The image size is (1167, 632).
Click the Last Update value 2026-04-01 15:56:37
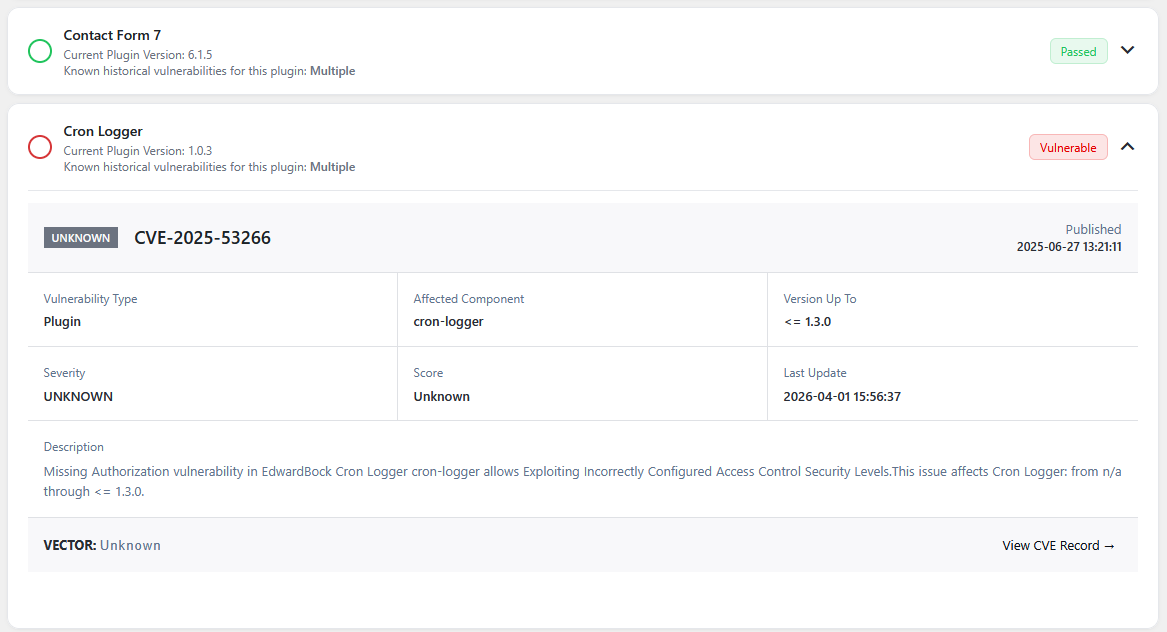tap(842, 397)
